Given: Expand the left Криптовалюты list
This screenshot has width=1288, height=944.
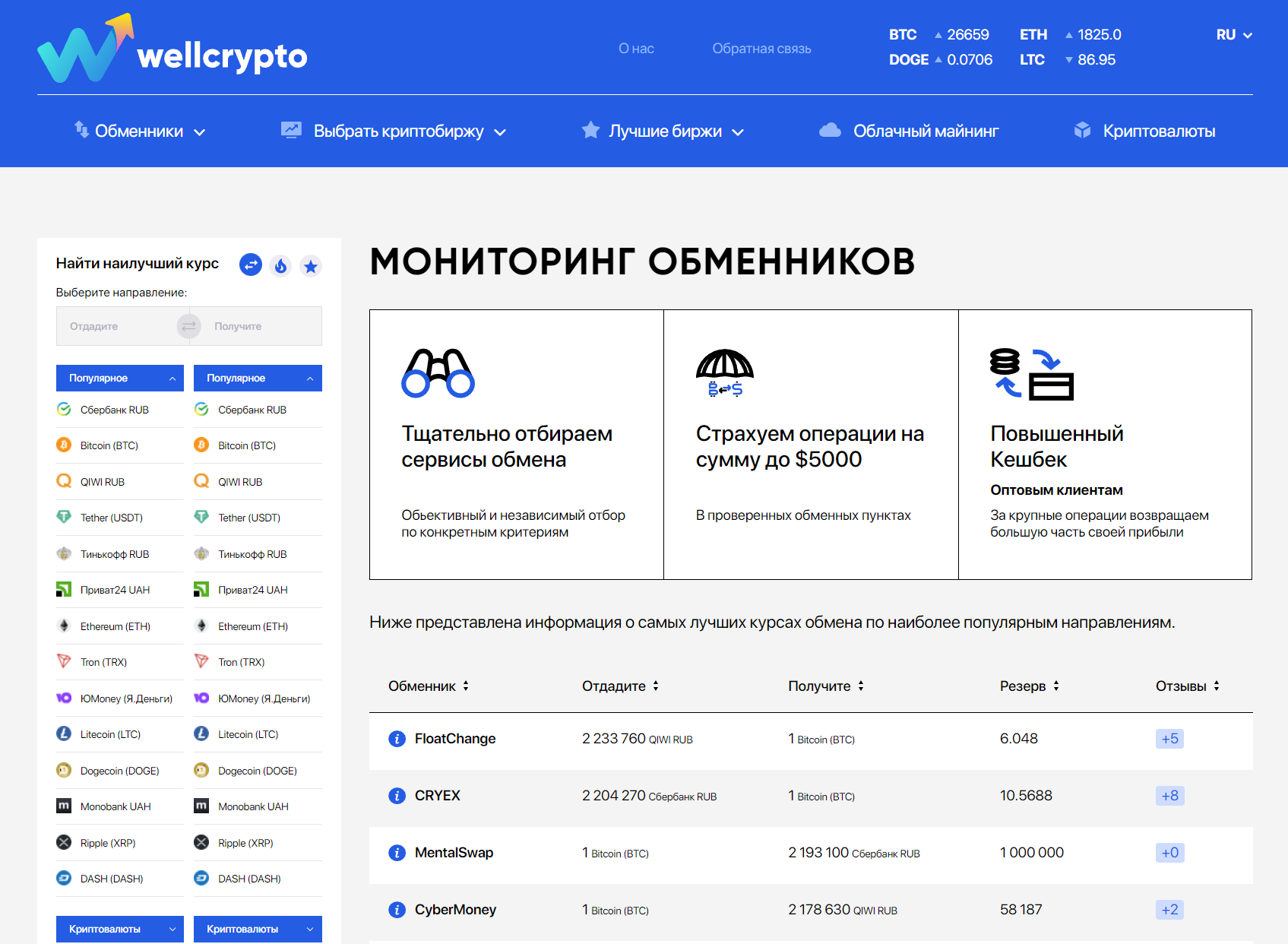Looking at the screenshot, I should pyautogui.click(x=120, y=929).
